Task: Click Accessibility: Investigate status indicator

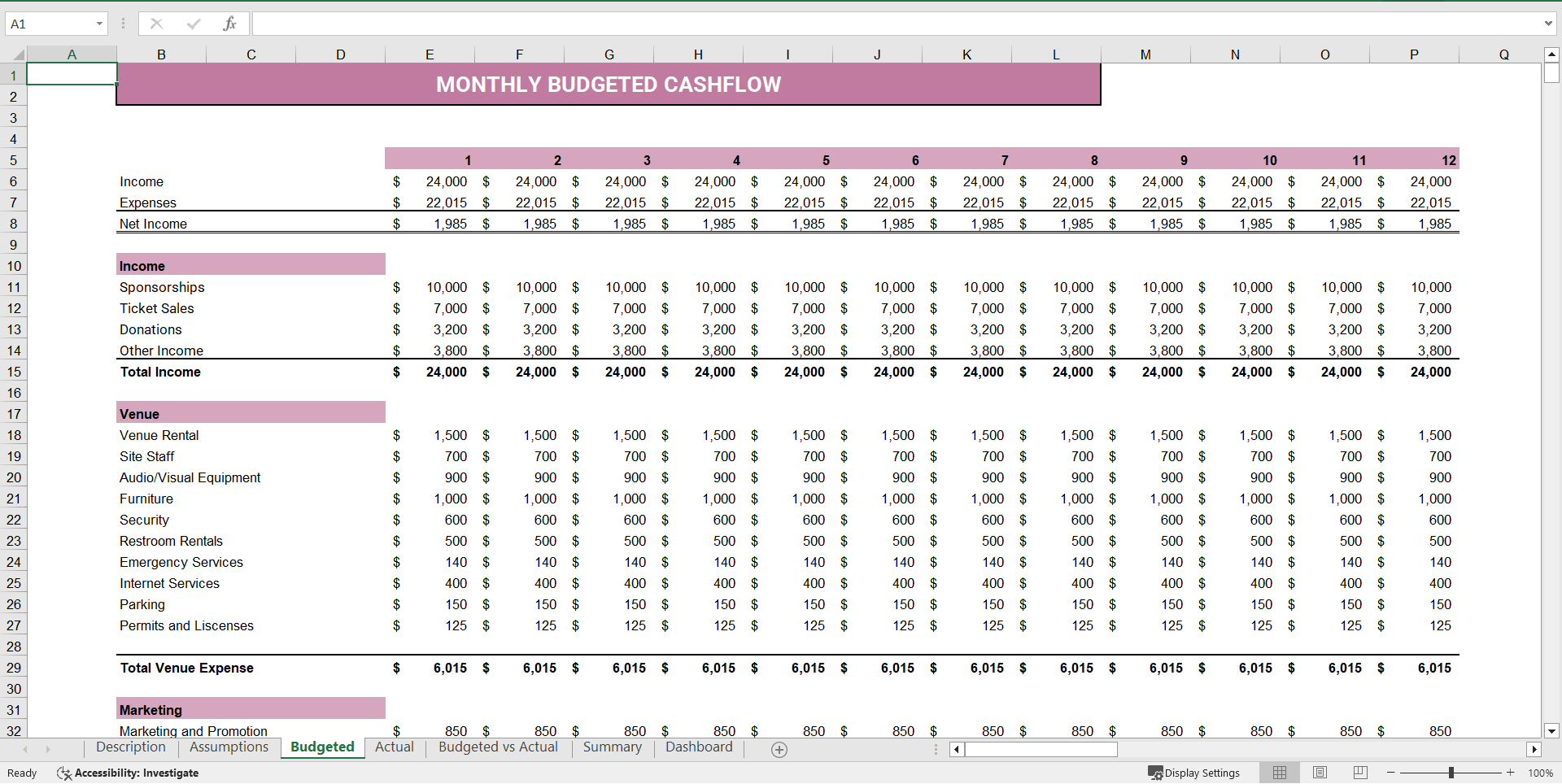Action: [128, 773]
